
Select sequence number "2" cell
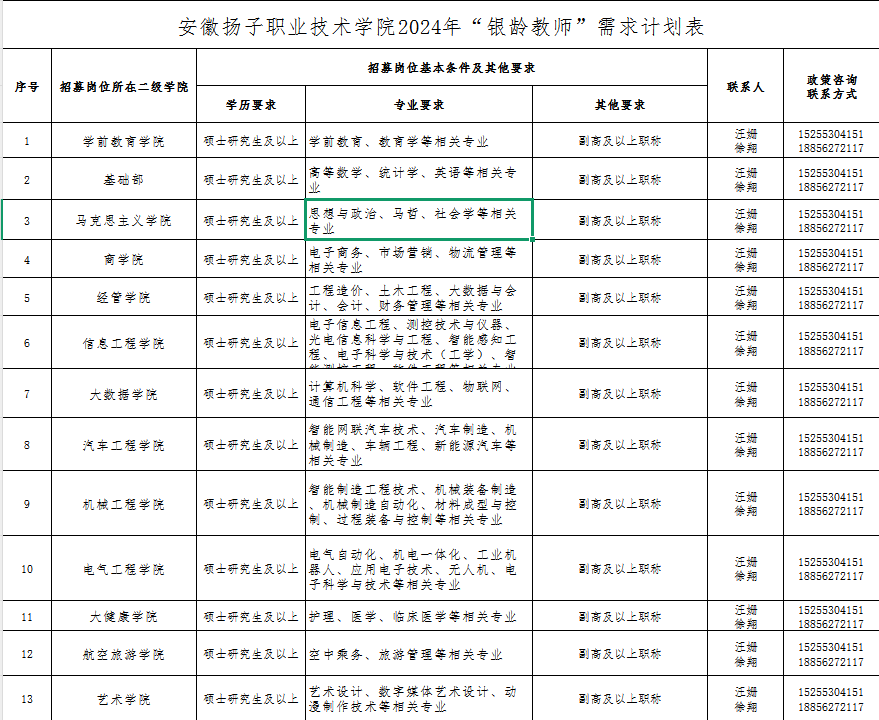coord(27,179)
